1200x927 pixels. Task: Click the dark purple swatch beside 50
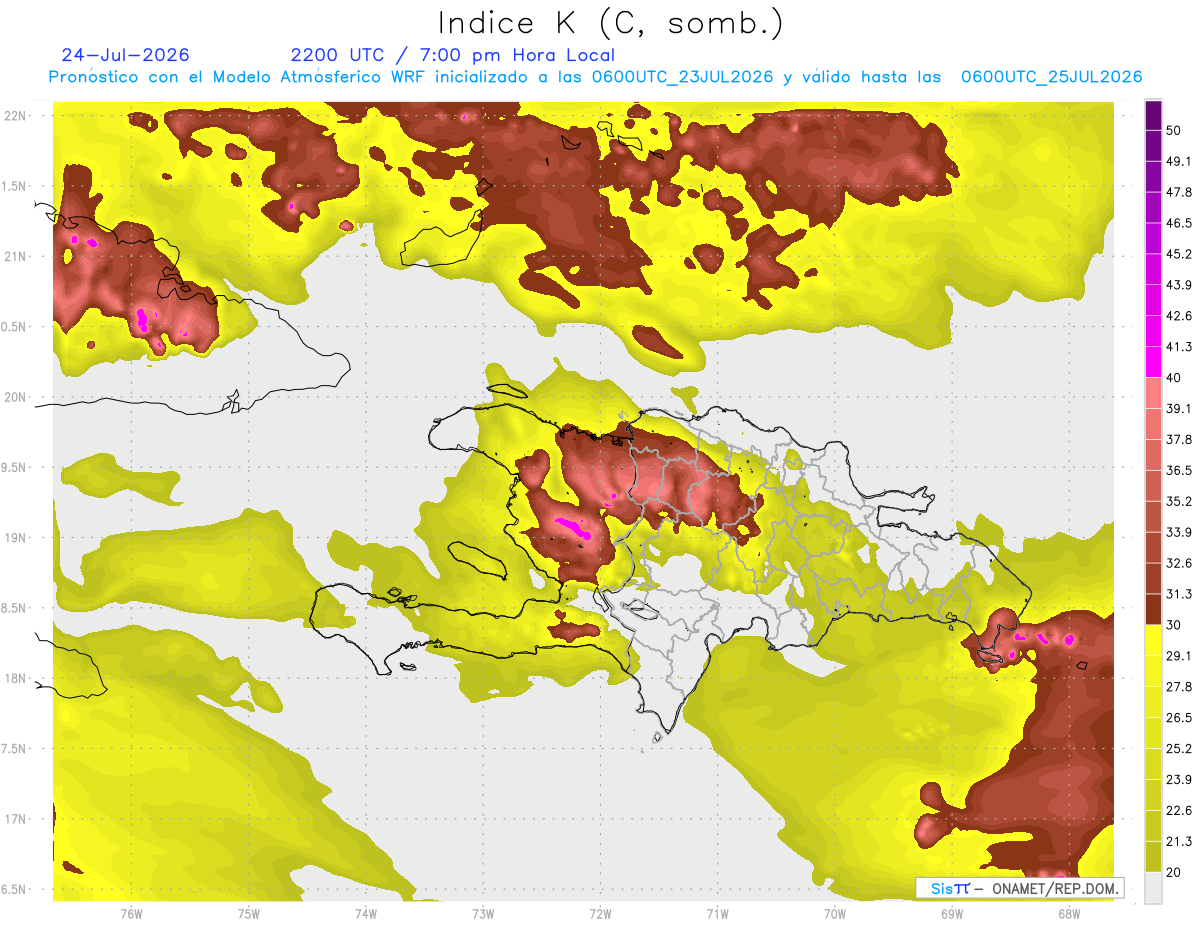[x=1153, y=116]
